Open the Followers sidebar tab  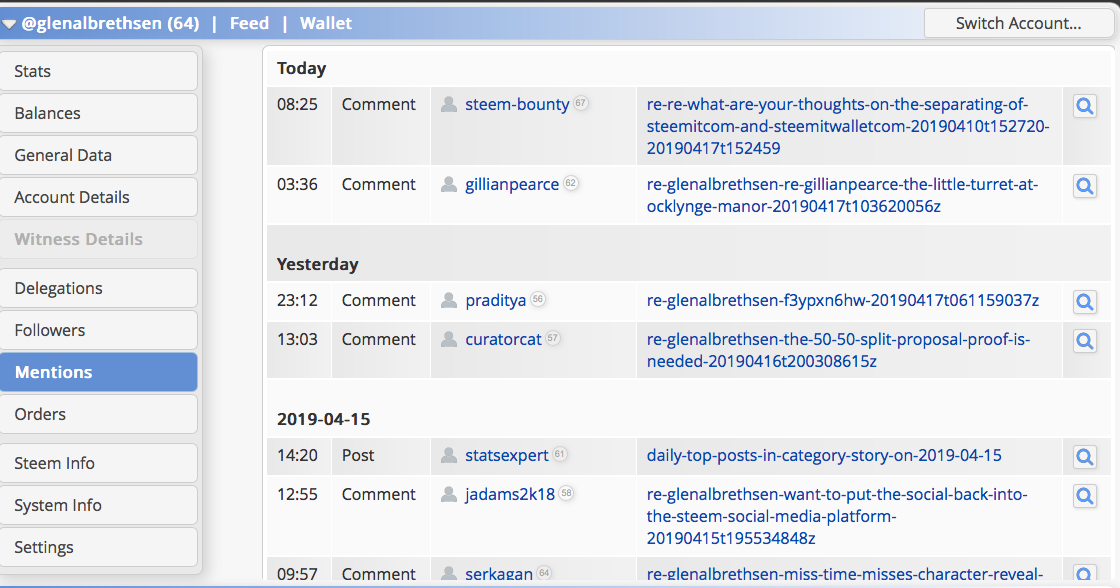pyautogui.click(x=99, y=330)
